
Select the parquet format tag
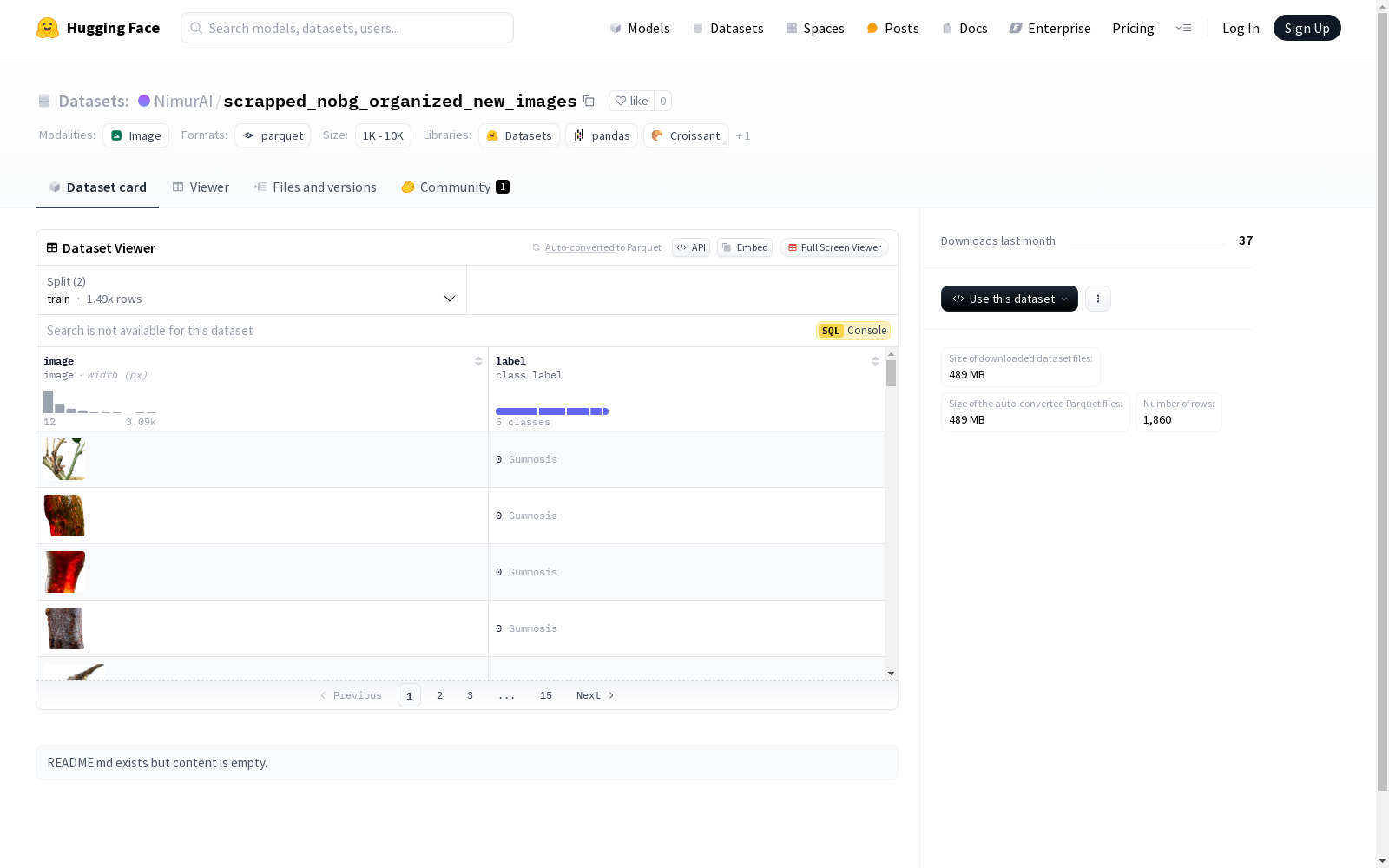[x=273, y=135]
